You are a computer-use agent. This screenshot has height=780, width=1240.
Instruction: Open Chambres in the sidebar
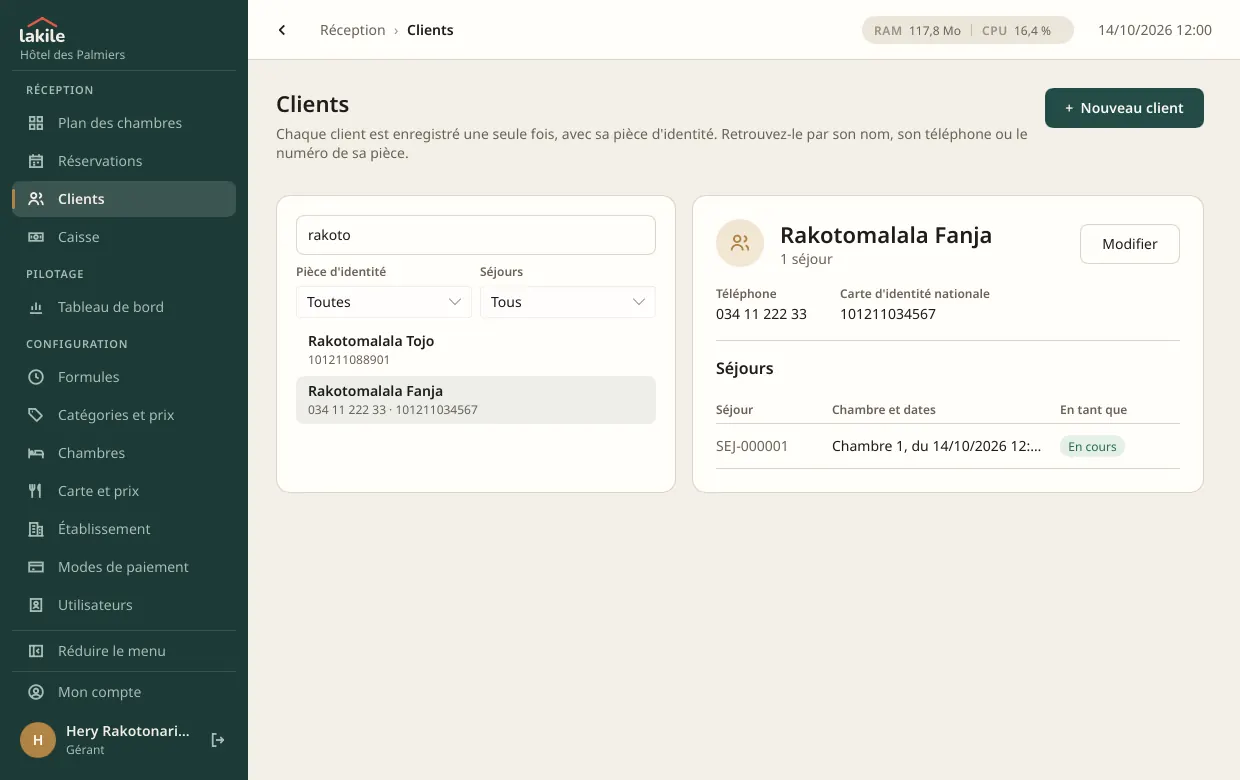124,453
